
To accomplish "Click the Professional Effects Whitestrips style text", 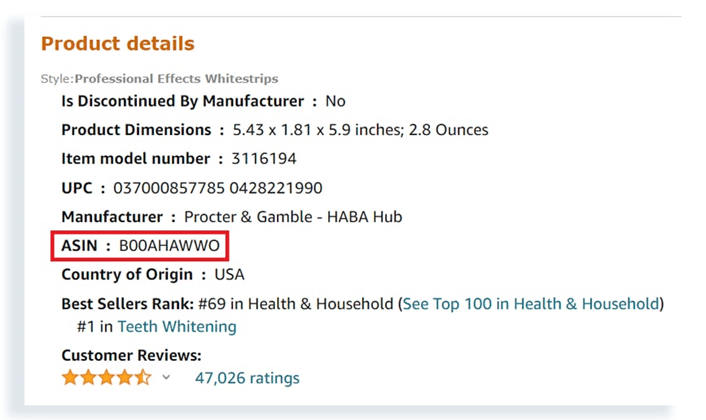I will [176, 78].
